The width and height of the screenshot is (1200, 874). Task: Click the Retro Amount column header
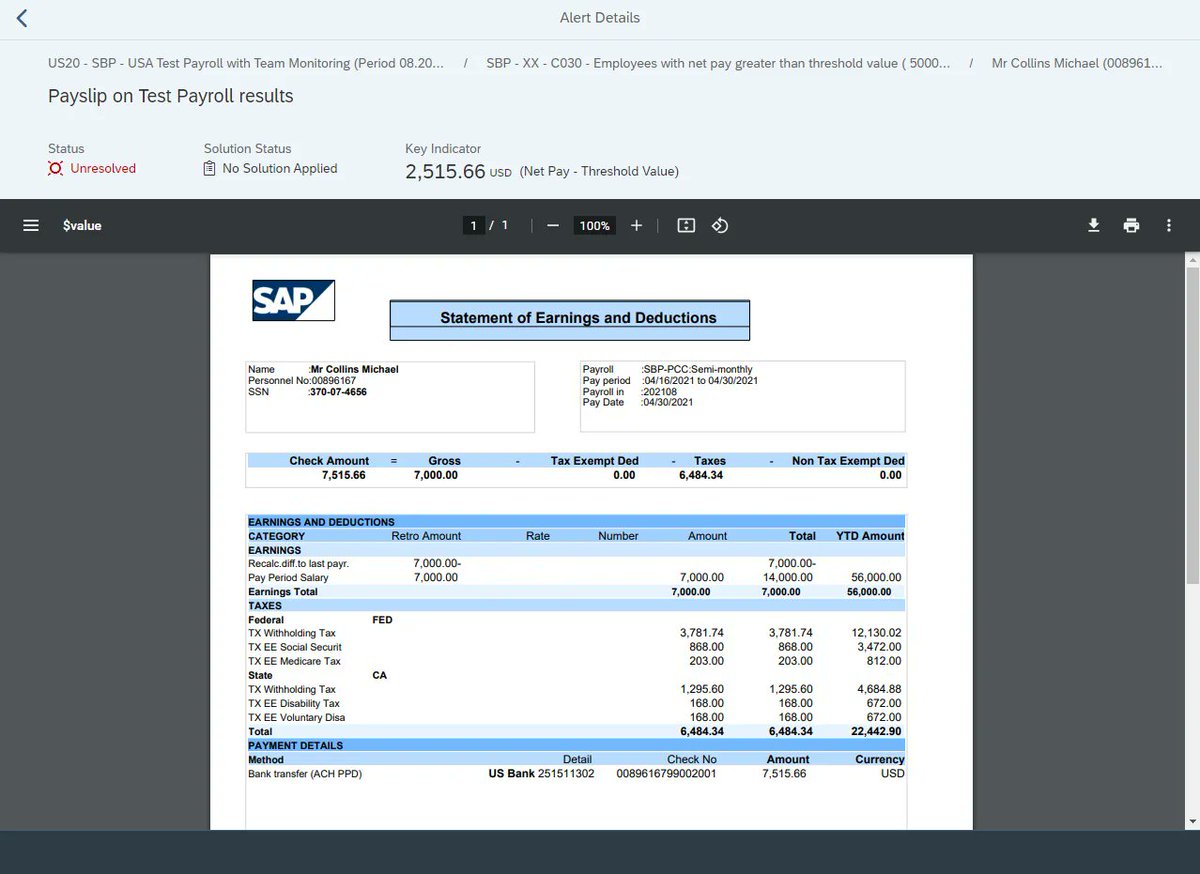tap(426, 536)
